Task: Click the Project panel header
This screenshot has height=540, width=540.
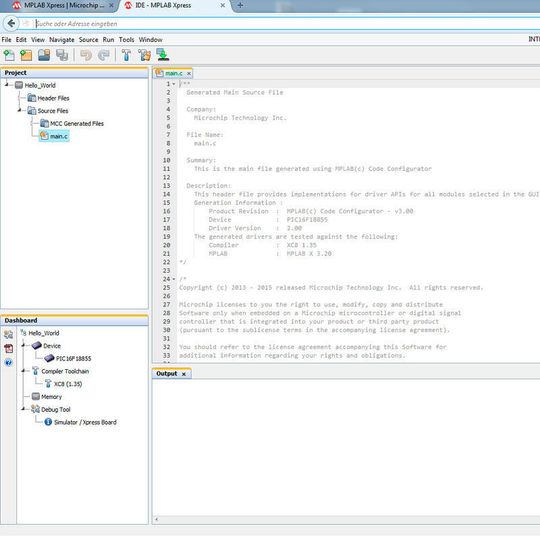Action: (74, 73)
